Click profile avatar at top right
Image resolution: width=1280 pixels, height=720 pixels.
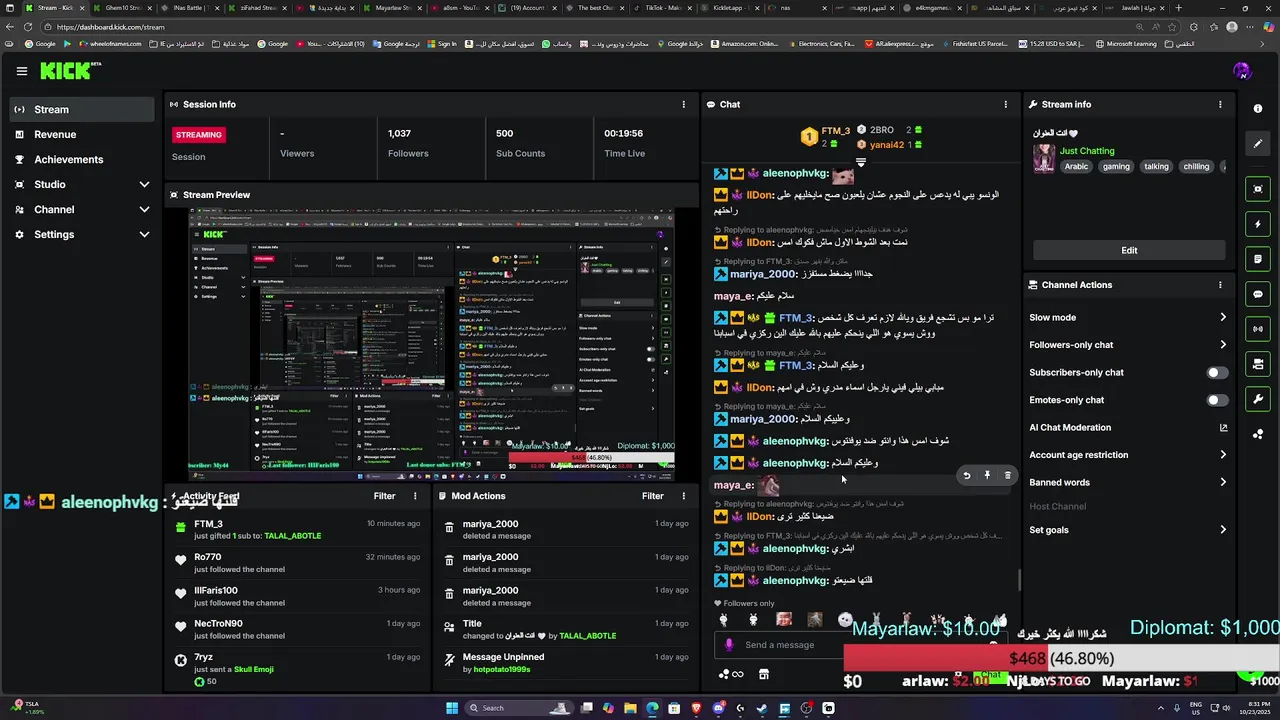[1242, 71]
